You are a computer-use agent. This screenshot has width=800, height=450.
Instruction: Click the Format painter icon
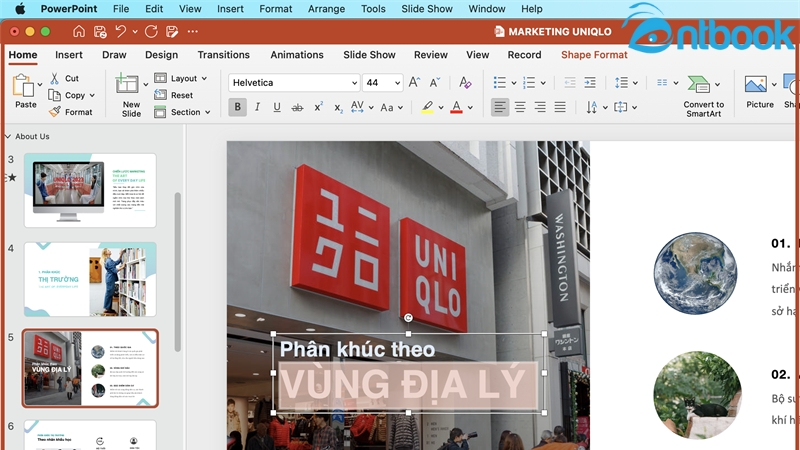point(55,111)
